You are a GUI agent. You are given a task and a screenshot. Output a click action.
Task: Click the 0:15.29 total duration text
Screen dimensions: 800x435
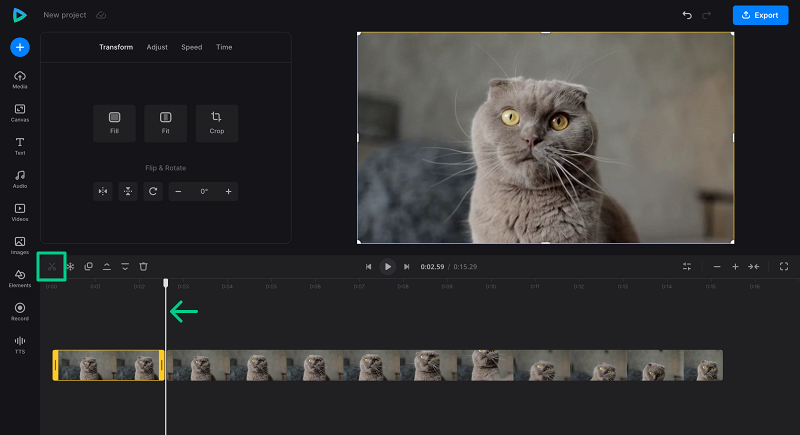(x=465, y=267)
